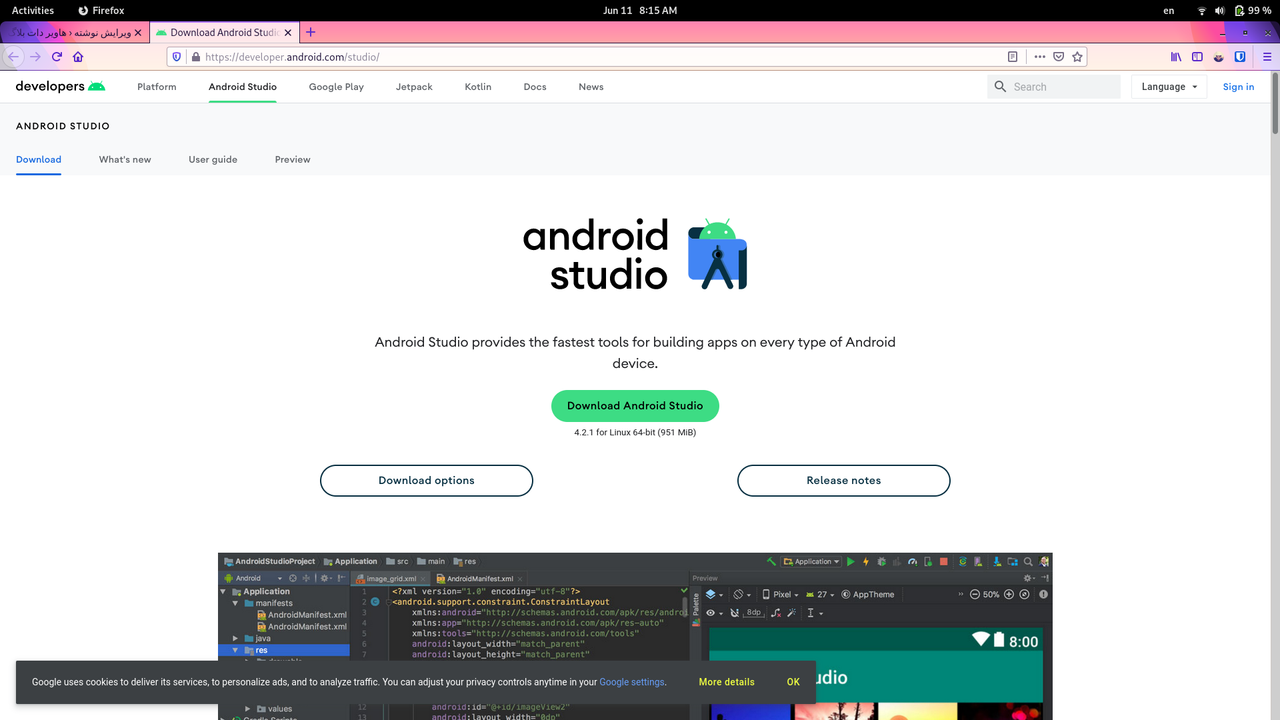Open the en keyboard layout indicator

1169,10
